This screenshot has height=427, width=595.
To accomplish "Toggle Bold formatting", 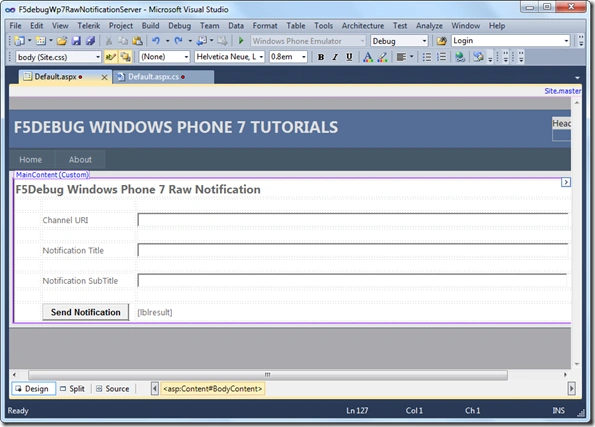I will (x=321, y=57).
